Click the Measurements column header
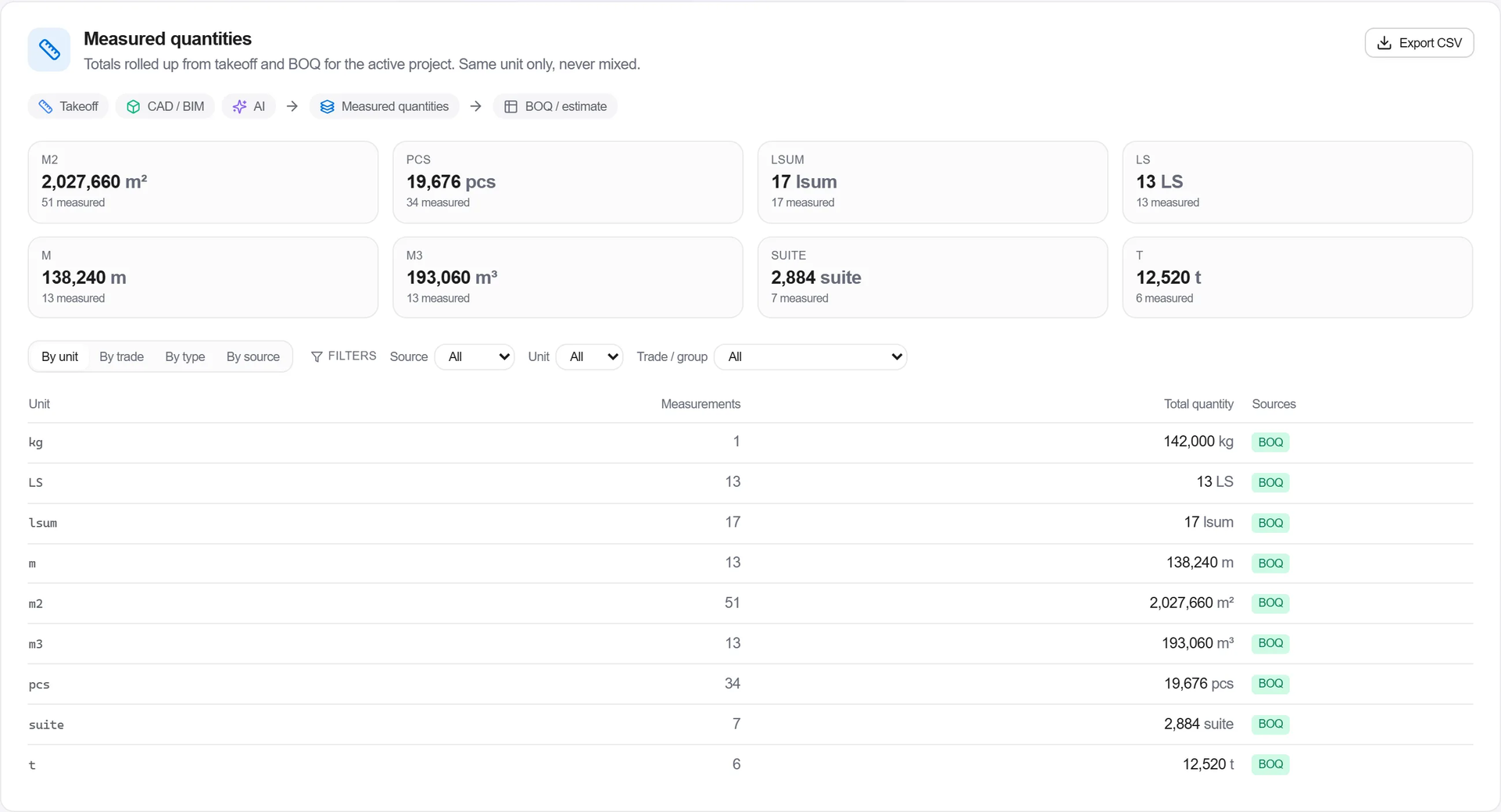The width and height of the screenshot is (1501, 812). click(700, 404)
